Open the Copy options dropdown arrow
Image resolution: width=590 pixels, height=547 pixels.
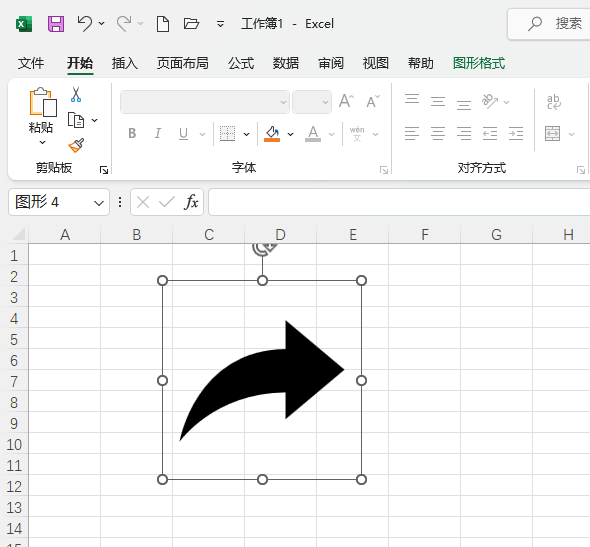coord(94,120)
